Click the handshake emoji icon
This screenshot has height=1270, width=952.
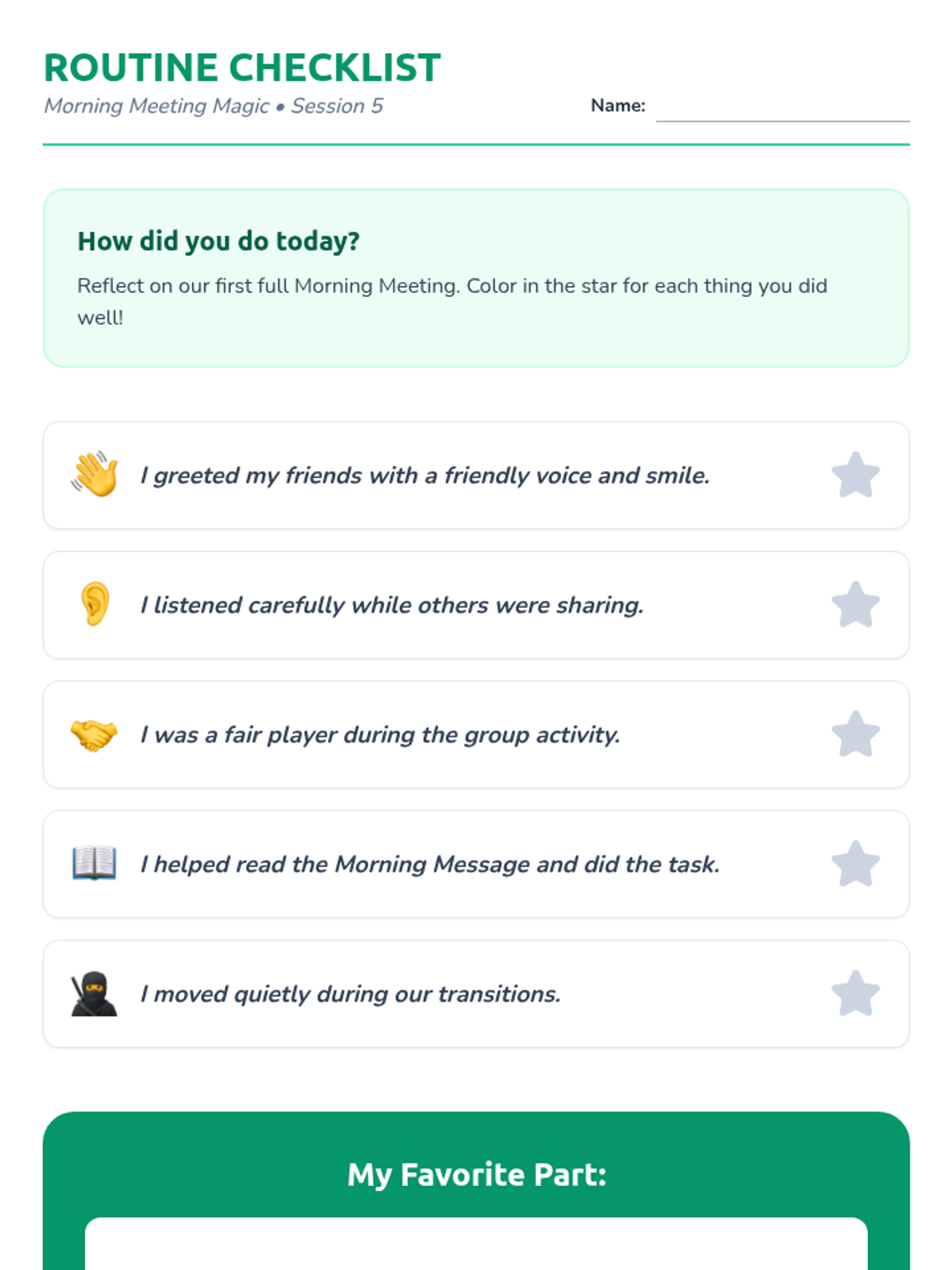coord(94,734)
